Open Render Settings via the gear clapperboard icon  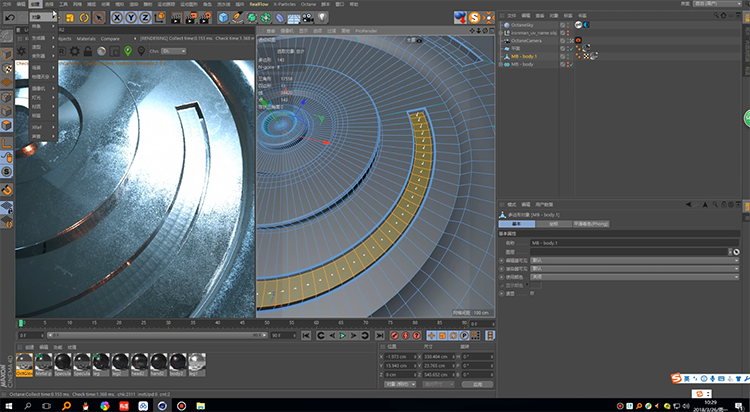[x=206, y=18]
